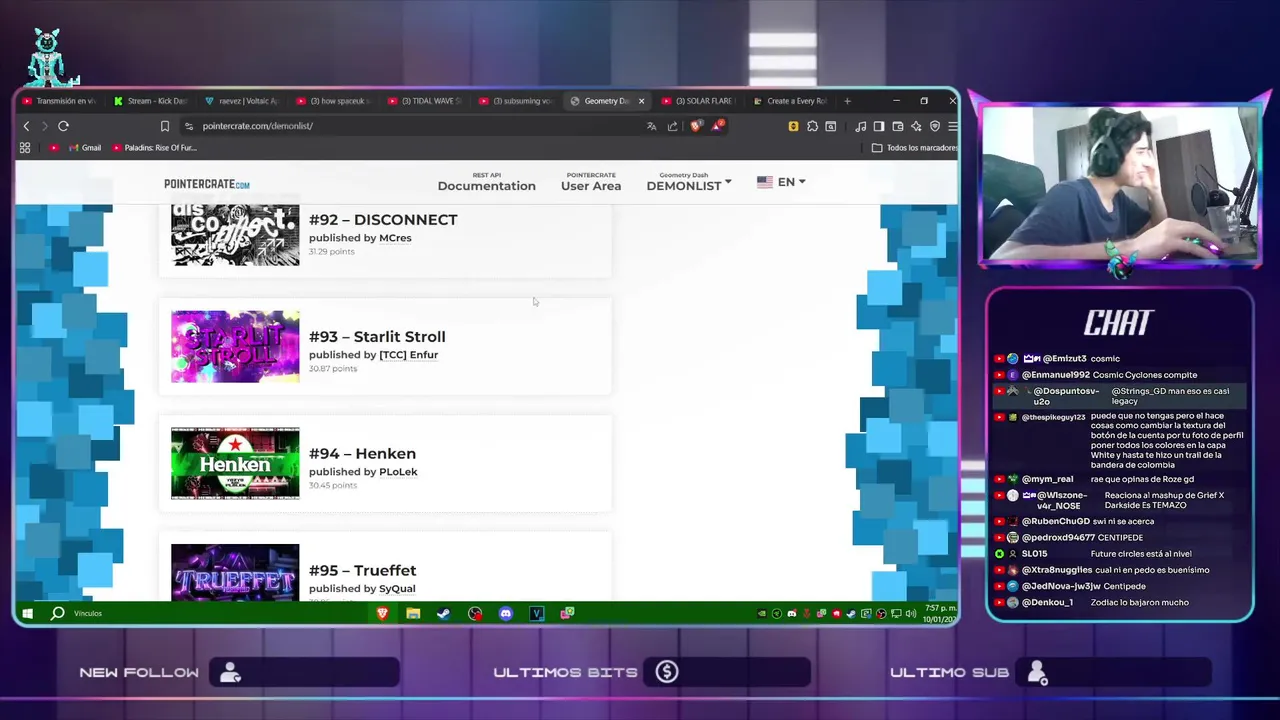Viewport: 1280px width, 720px height.
Task: Click the Henken level thumbnail
Action: 235,463
